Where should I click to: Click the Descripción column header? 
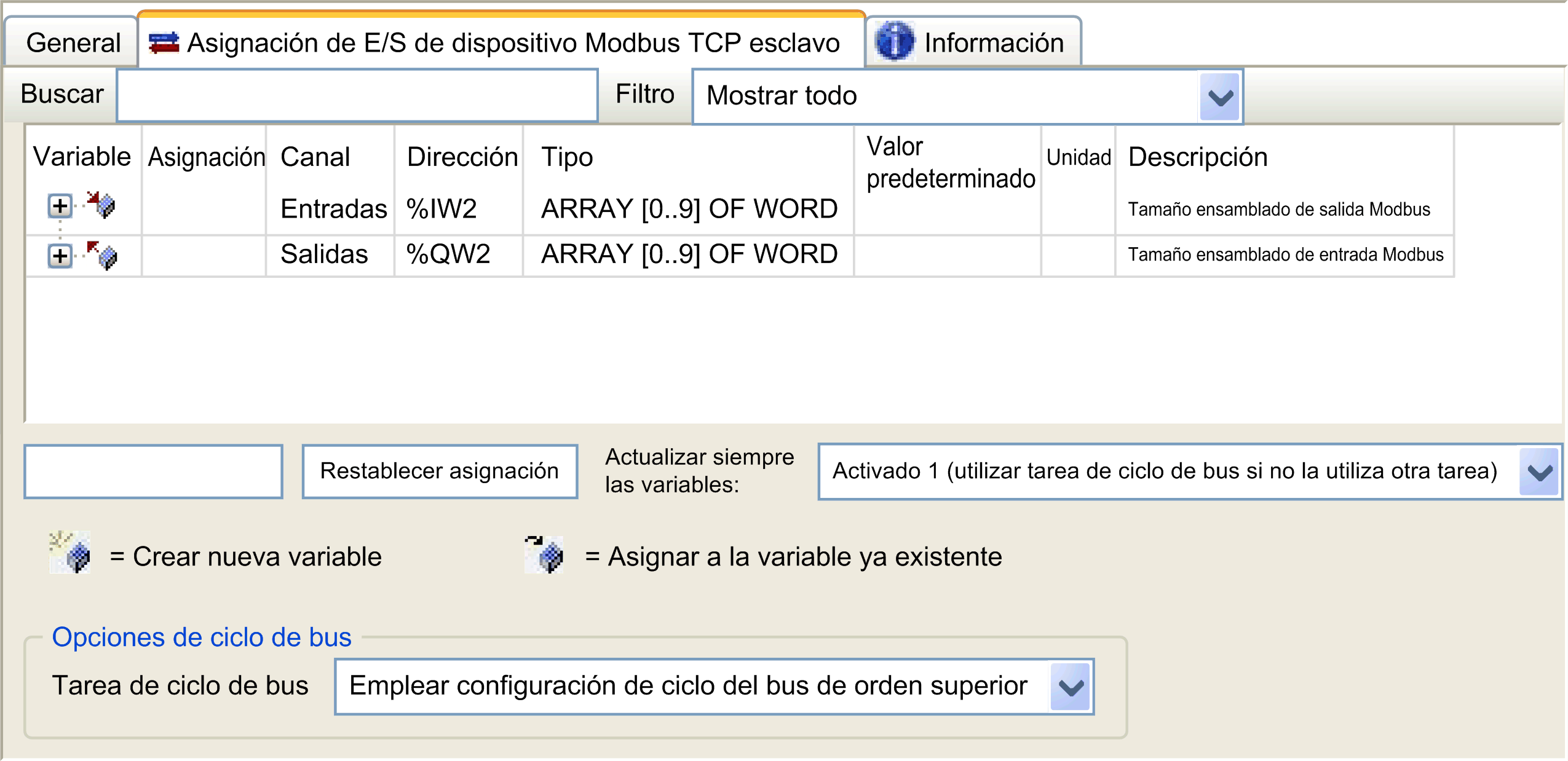(1197, 157)
